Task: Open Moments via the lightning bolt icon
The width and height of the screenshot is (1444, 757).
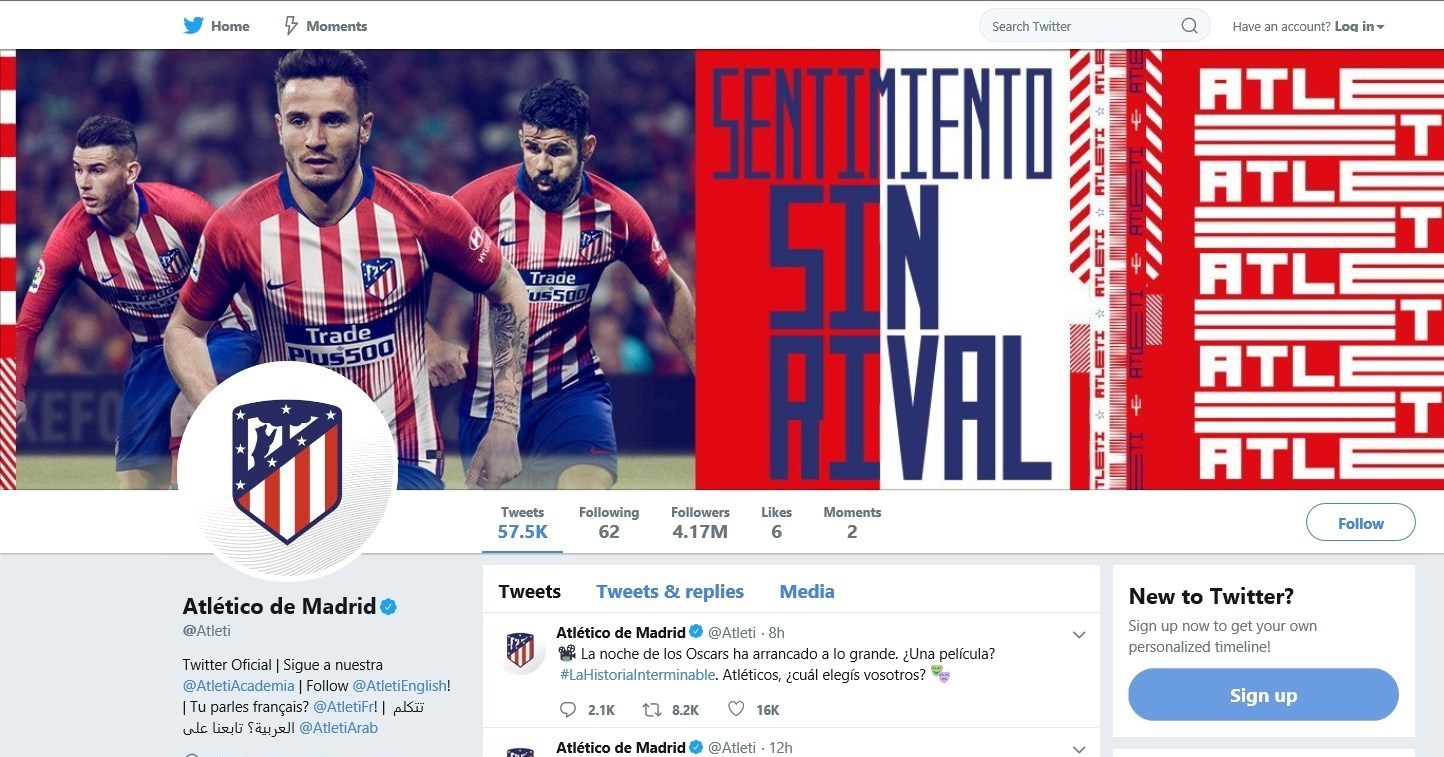Action: coord(291,26)
